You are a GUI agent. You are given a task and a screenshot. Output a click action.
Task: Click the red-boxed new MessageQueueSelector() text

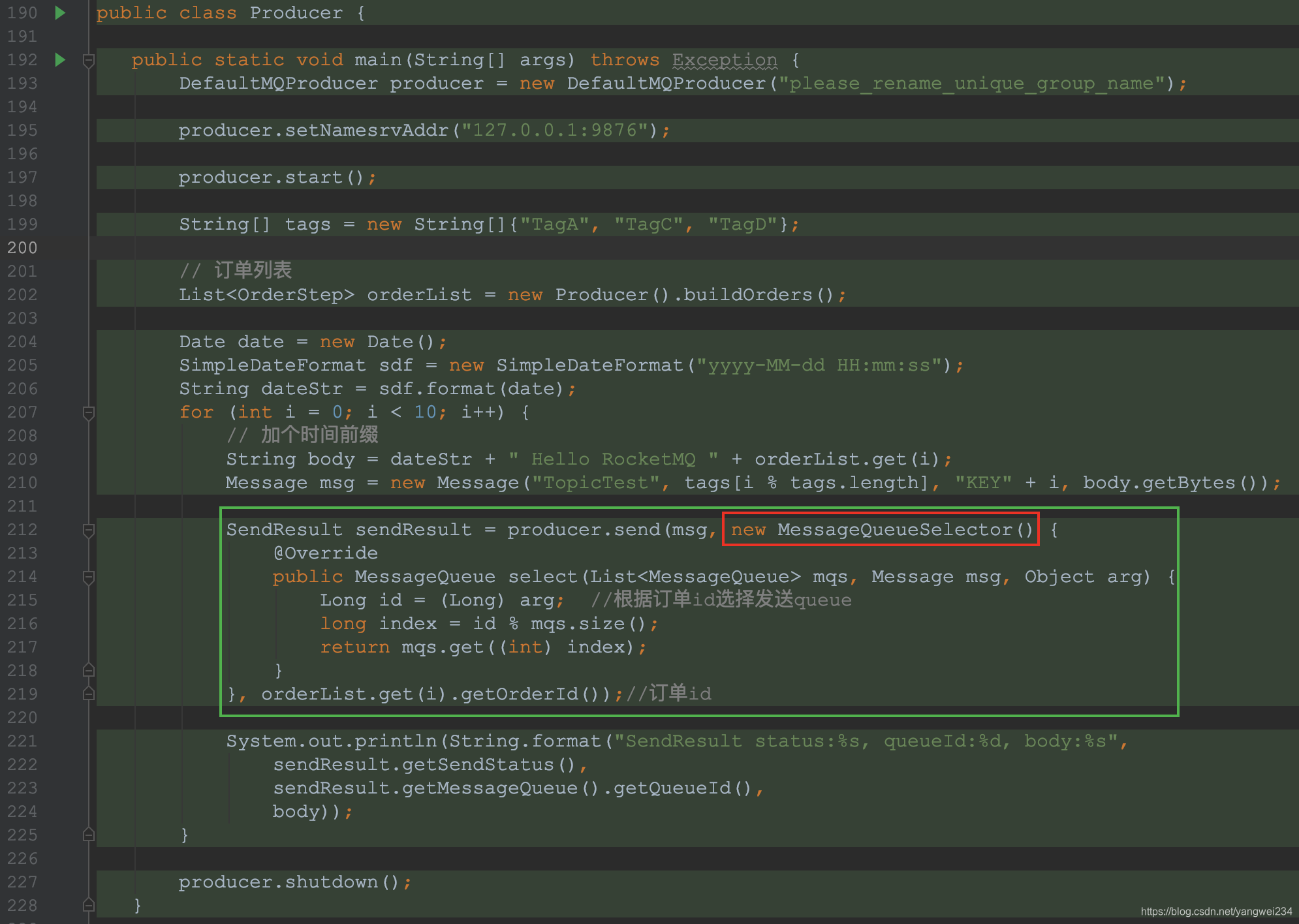pyautogui.click(x=881, y=529)
